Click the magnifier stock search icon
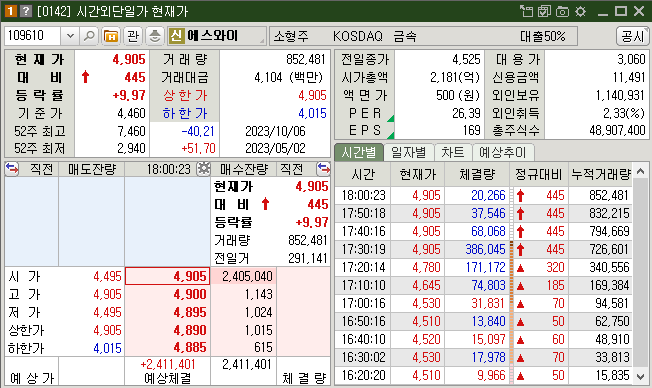This screenshot has height=388, width=652. point(89,36)
